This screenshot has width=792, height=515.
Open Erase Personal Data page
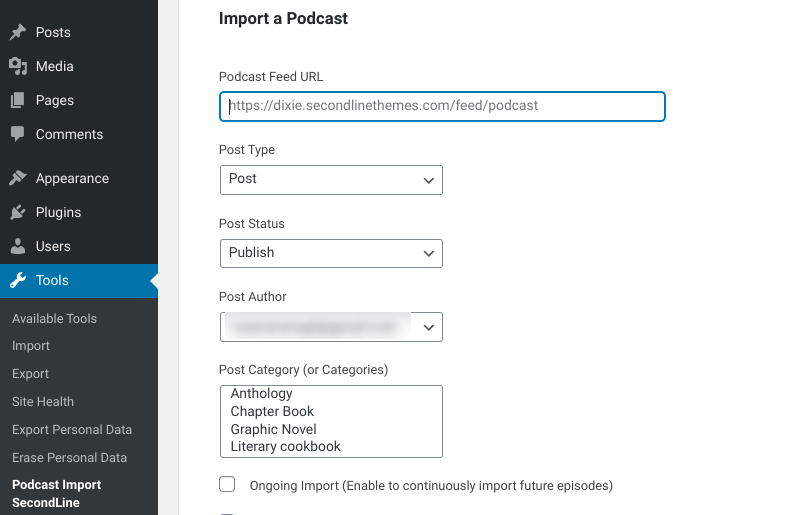tap(69, 457)
